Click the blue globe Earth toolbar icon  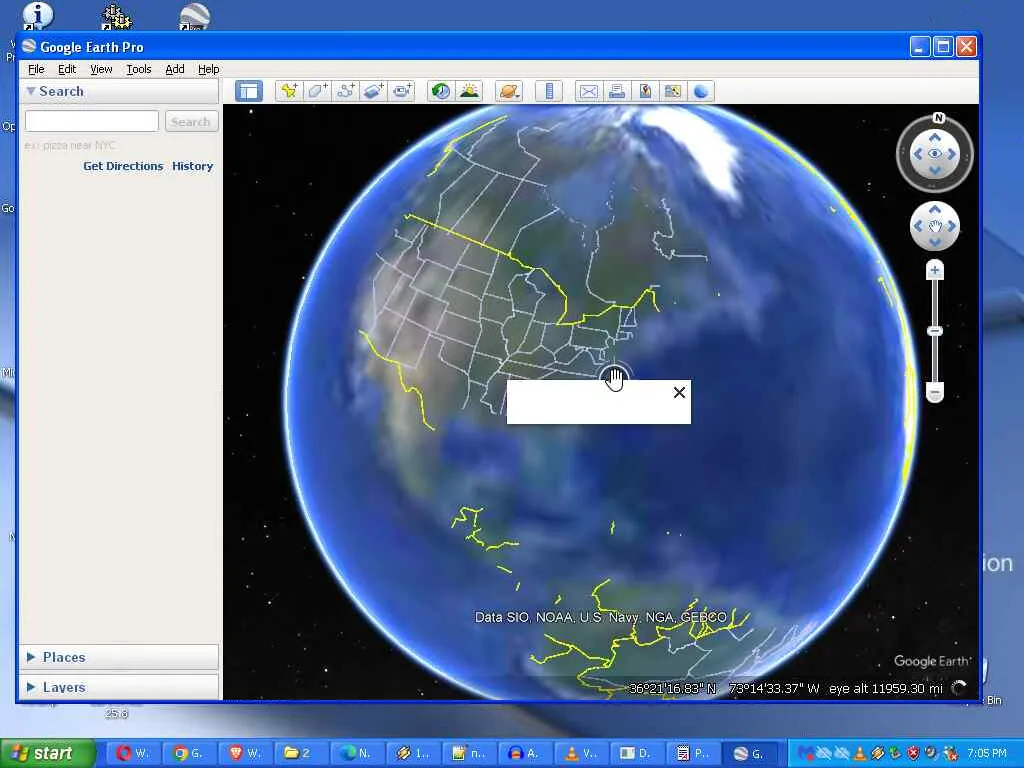(701, 91)
